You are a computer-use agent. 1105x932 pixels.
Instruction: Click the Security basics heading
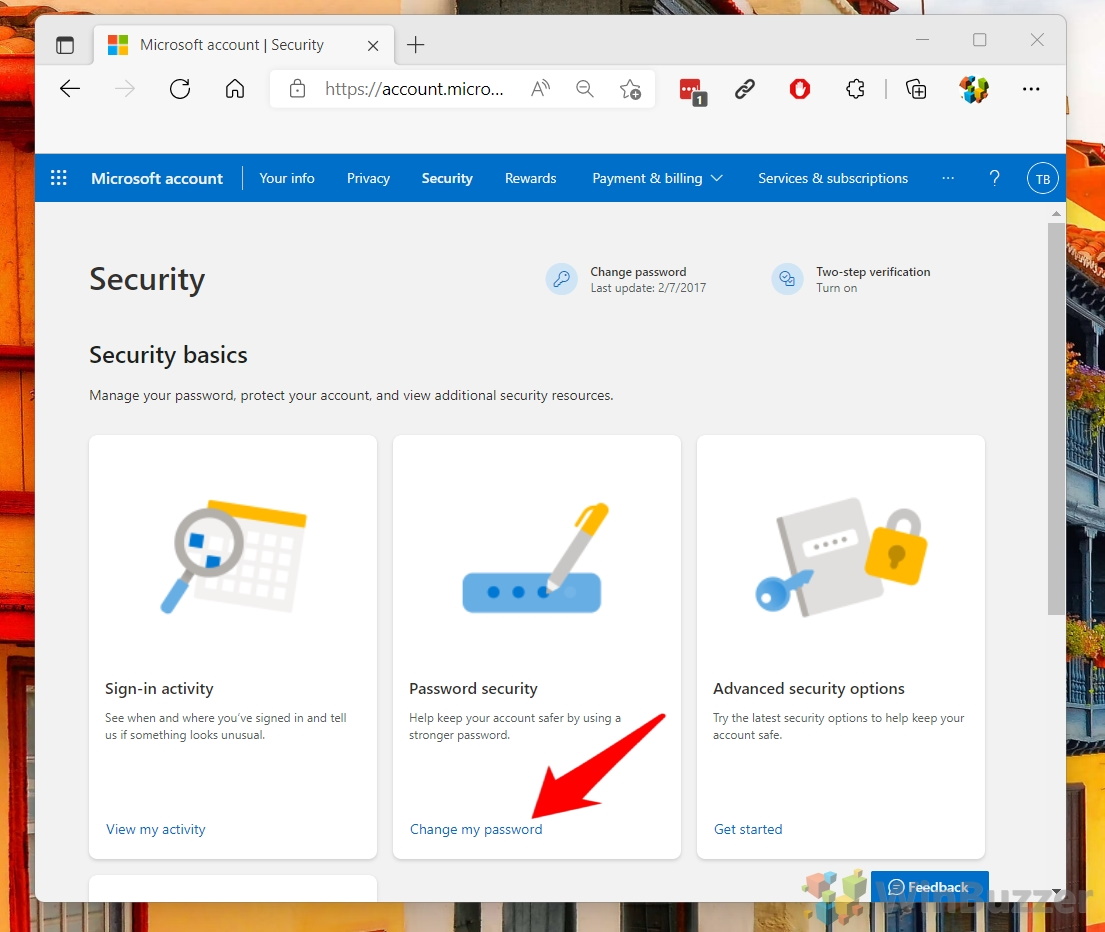168,355
